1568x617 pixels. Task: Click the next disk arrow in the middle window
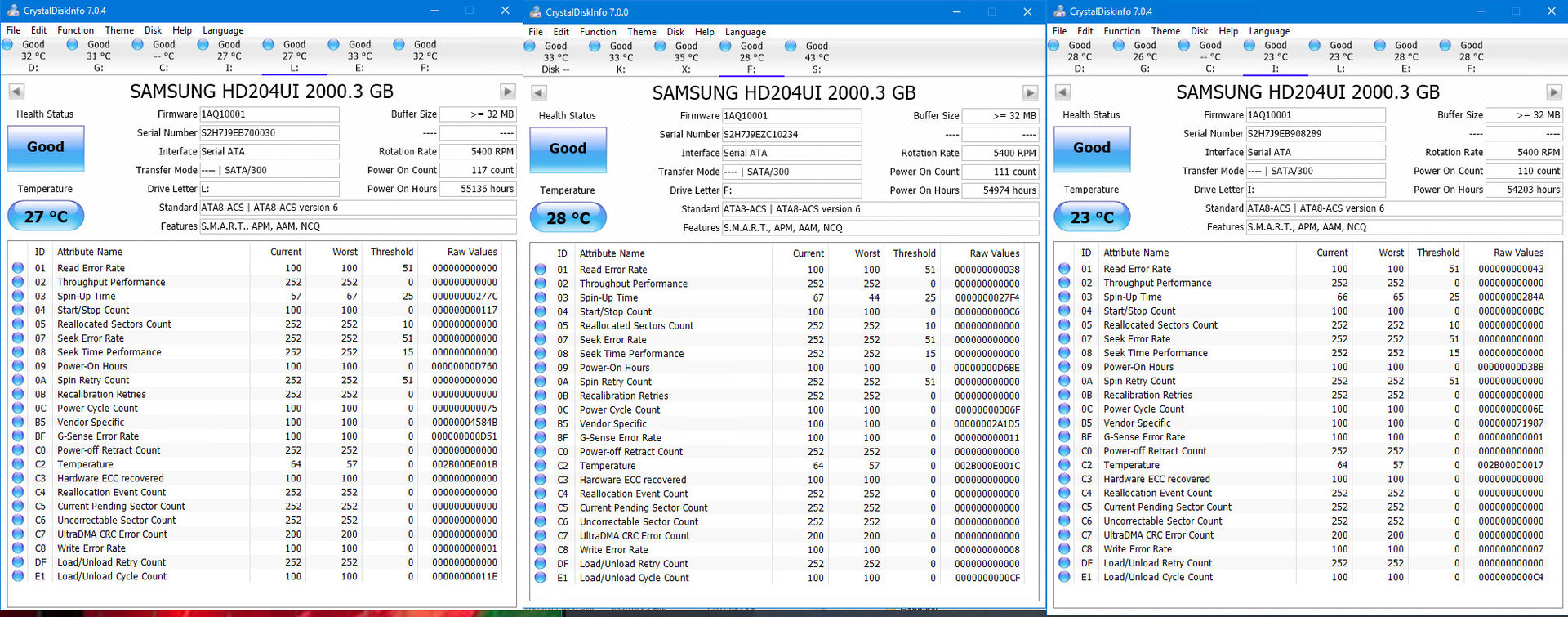[1030, 93]
